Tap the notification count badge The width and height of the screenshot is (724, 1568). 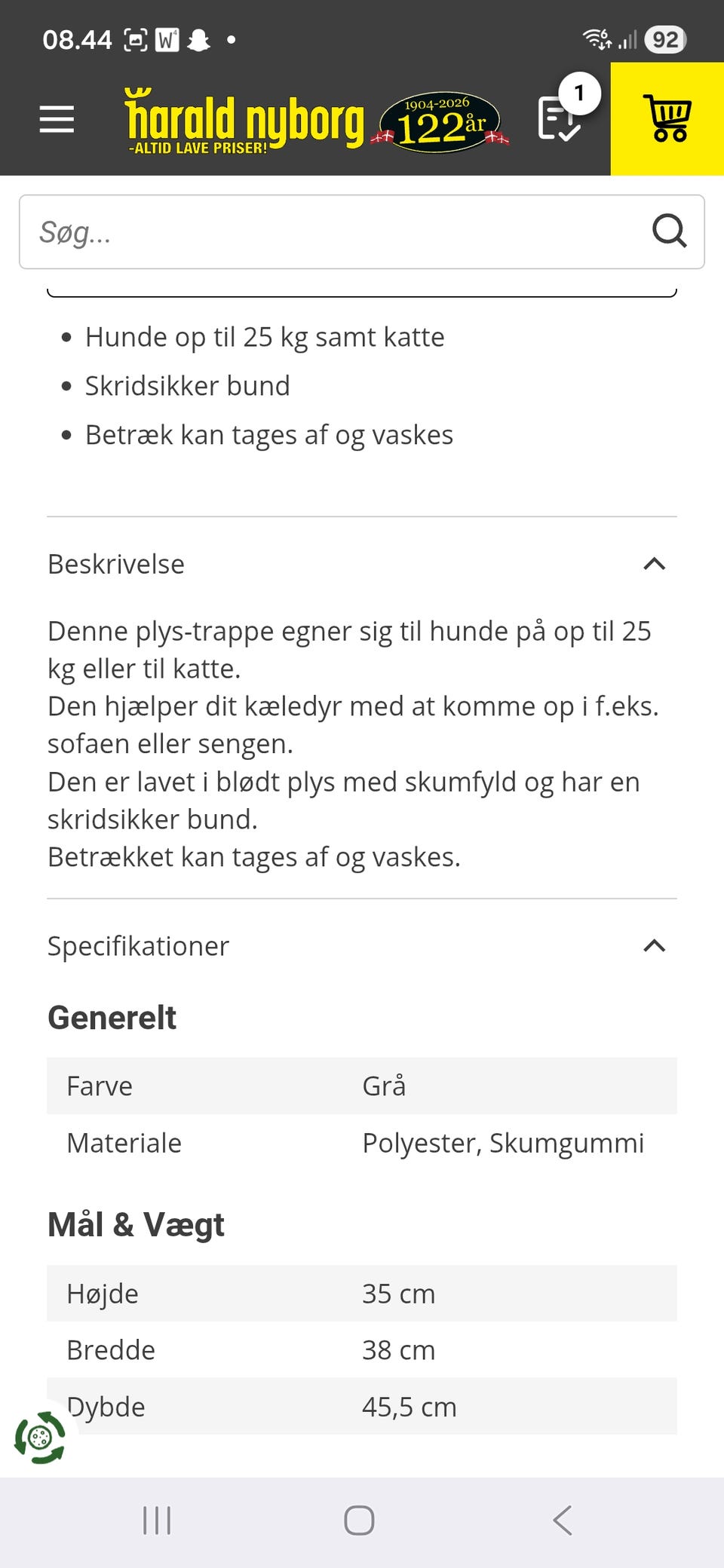point(579,93)
